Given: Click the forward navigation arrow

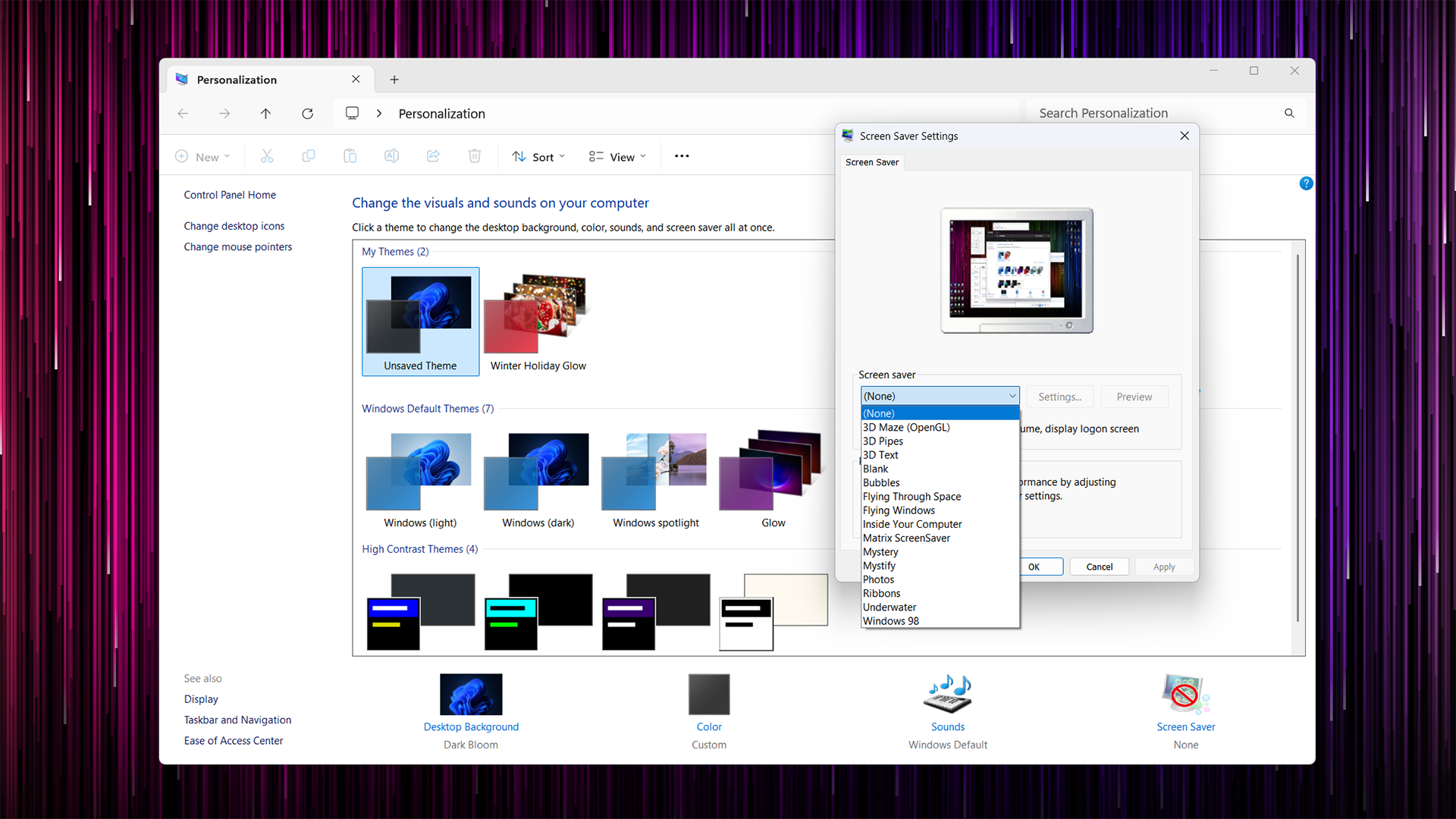Looking at the screenshot, I should coord(224,114).
